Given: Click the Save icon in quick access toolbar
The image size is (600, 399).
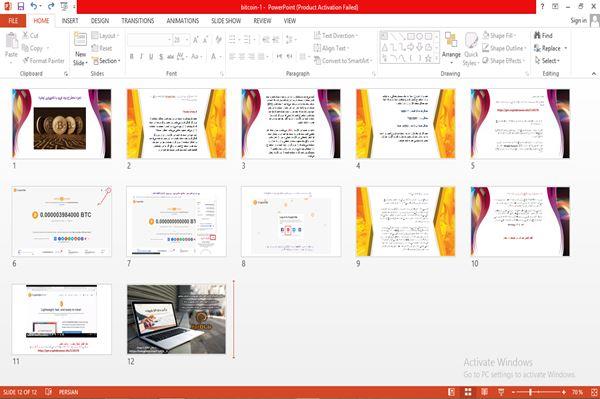Looking at the screenshot, I should pyautogui.click(x=21, y=7).
